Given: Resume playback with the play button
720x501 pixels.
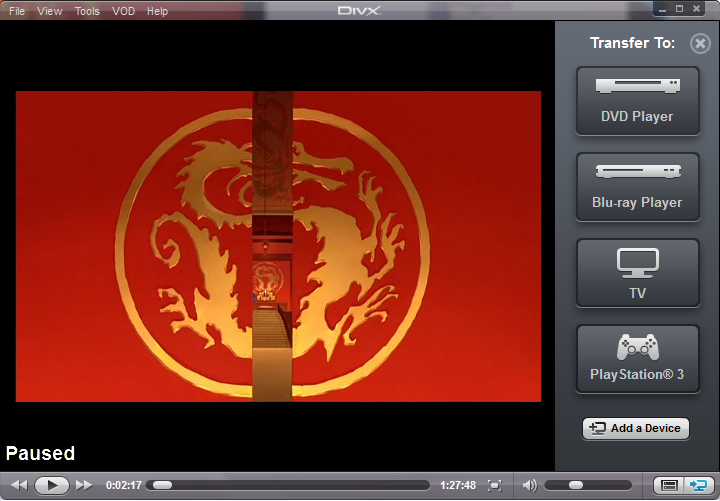Looking at the screenshot, I should click(52, 485).
